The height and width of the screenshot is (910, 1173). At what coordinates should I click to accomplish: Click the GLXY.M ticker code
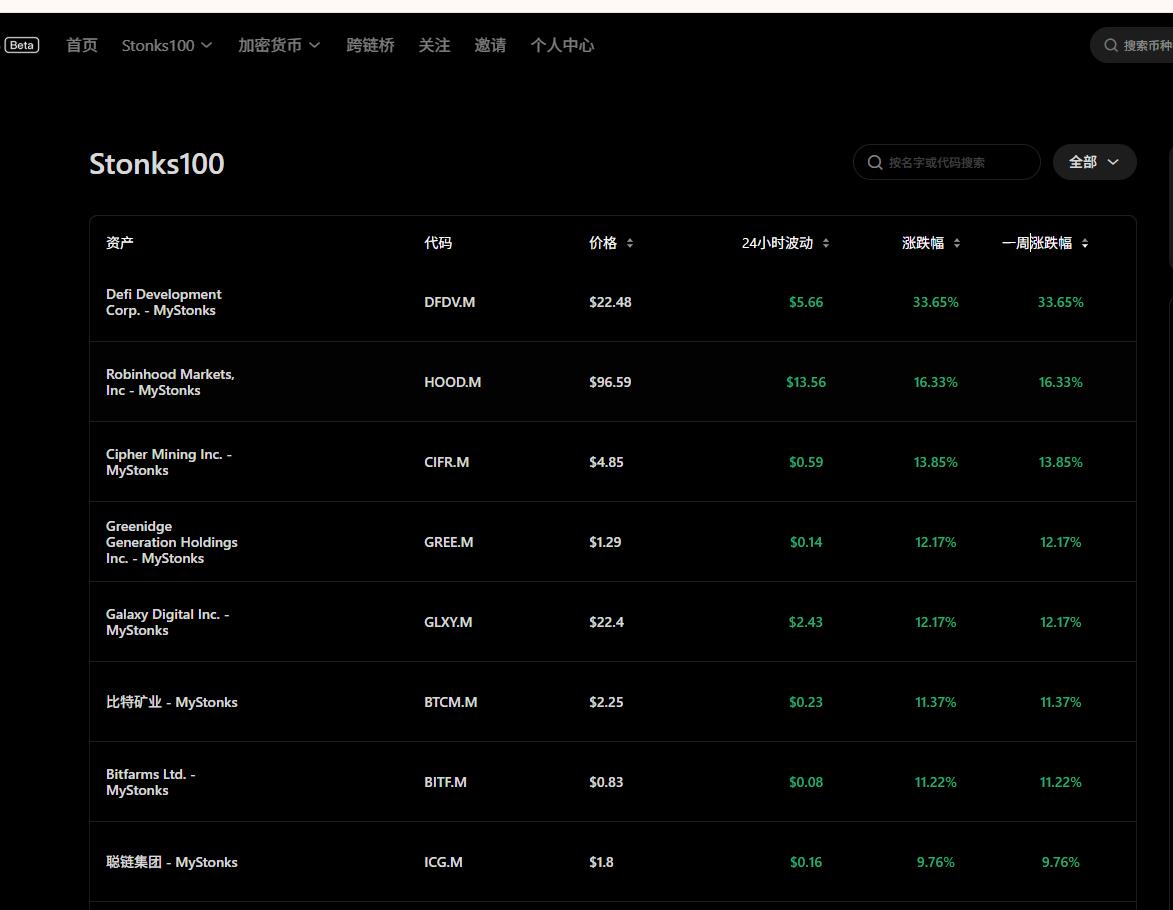[448, 623]
